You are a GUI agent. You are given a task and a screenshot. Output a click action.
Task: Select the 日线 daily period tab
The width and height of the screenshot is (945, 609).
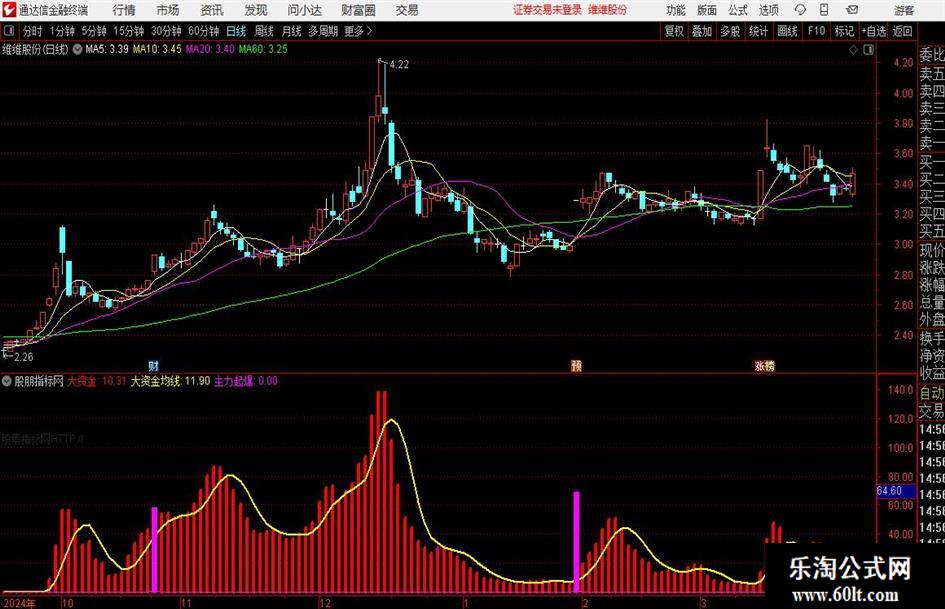pyautogui.click(x=236, y=31)
